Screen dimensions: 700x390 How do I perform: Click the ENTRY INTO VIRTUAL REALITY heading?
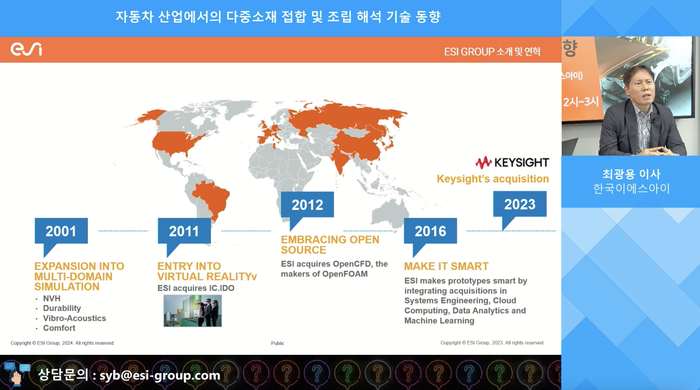click(207, 271)
